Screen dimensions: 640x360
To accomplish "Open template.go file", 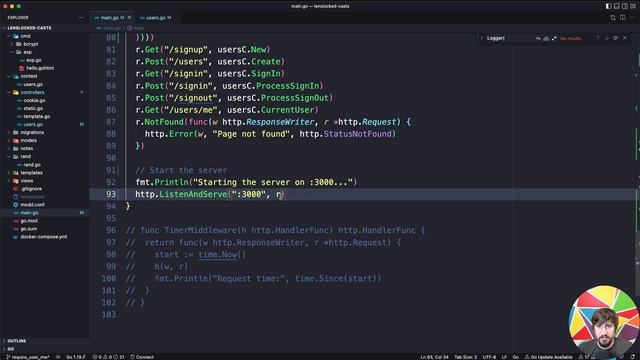I will coord(44,116).
